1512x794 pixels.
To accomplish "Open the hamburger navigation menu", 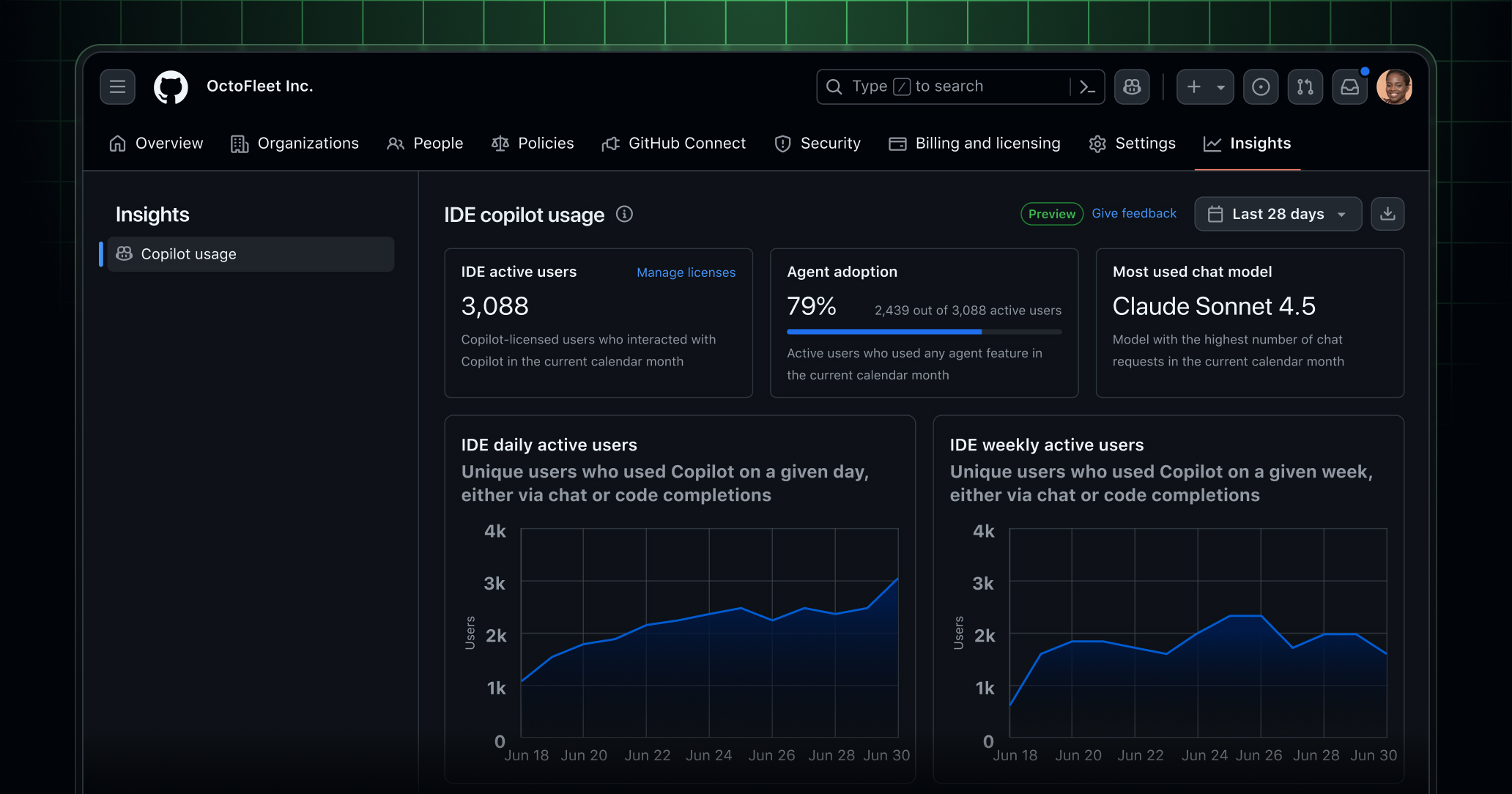I will pos(117,86).
